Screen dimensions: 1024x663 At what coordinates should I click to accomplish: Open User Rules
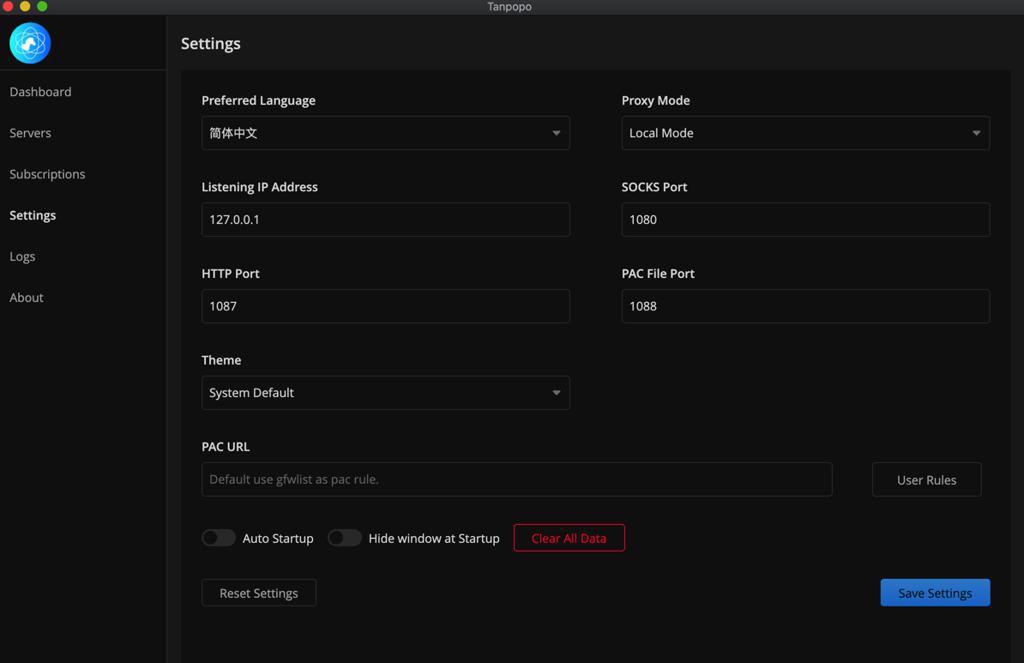[x=926, y=480]
